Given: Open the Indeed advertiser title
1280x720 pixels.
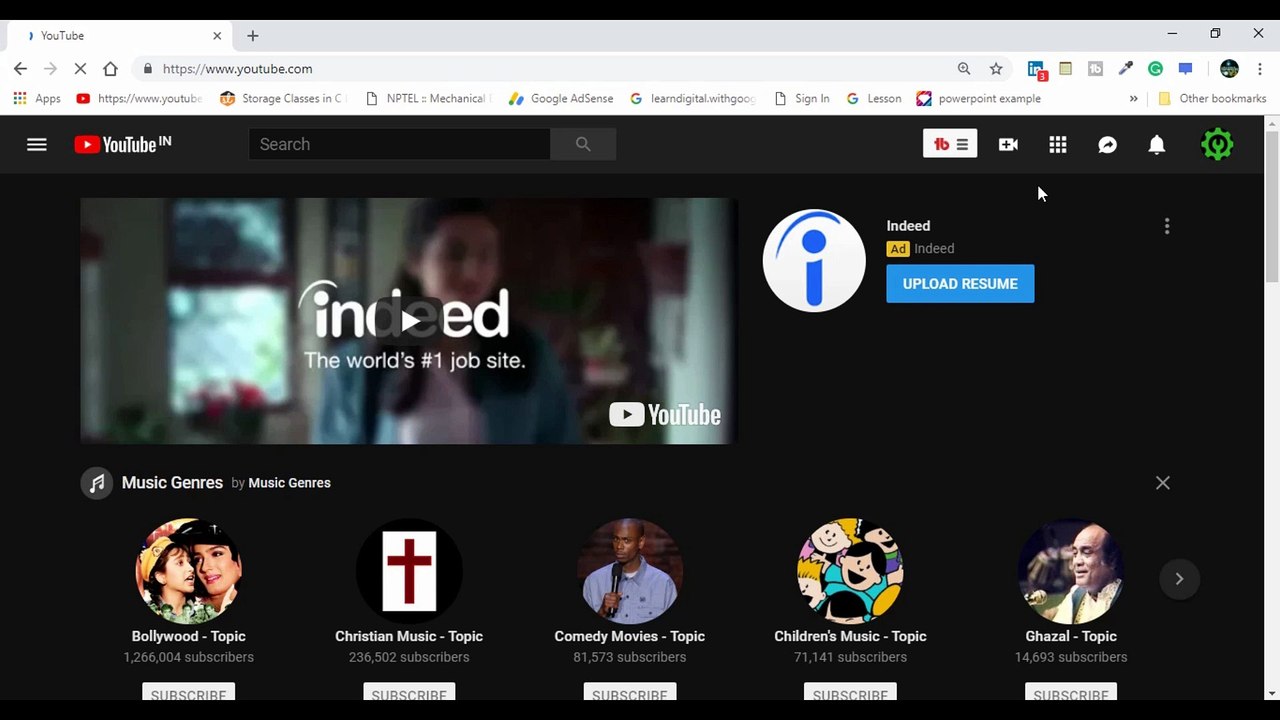Looking at the screenshot, I should pyautogui.click(x=908, y=226).
